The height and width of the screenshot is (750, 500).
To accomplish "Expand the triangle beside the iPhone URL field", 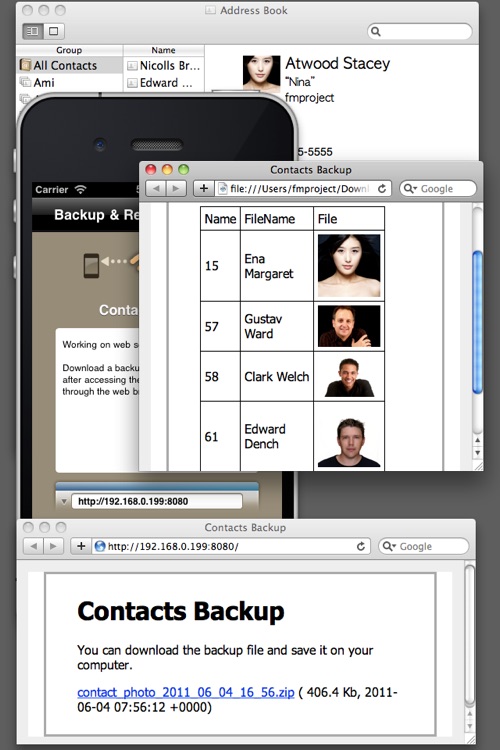I will click(64, 502).
